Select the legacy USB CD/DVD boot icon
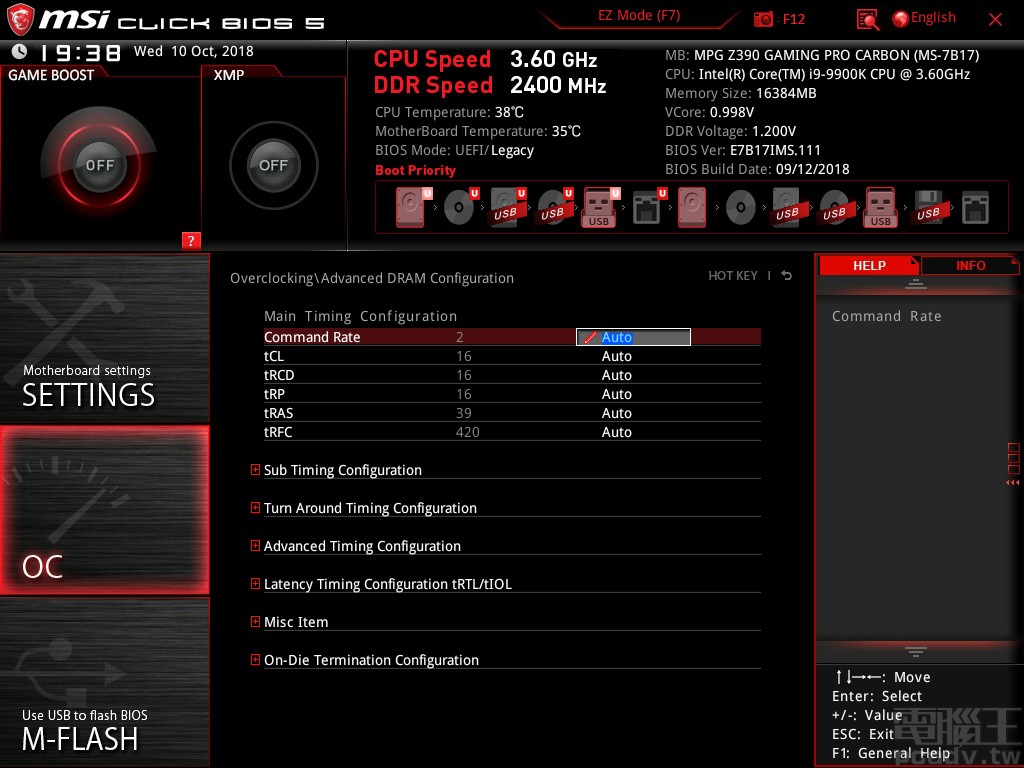Screen dimensions: 1024x768 (835, 208)
